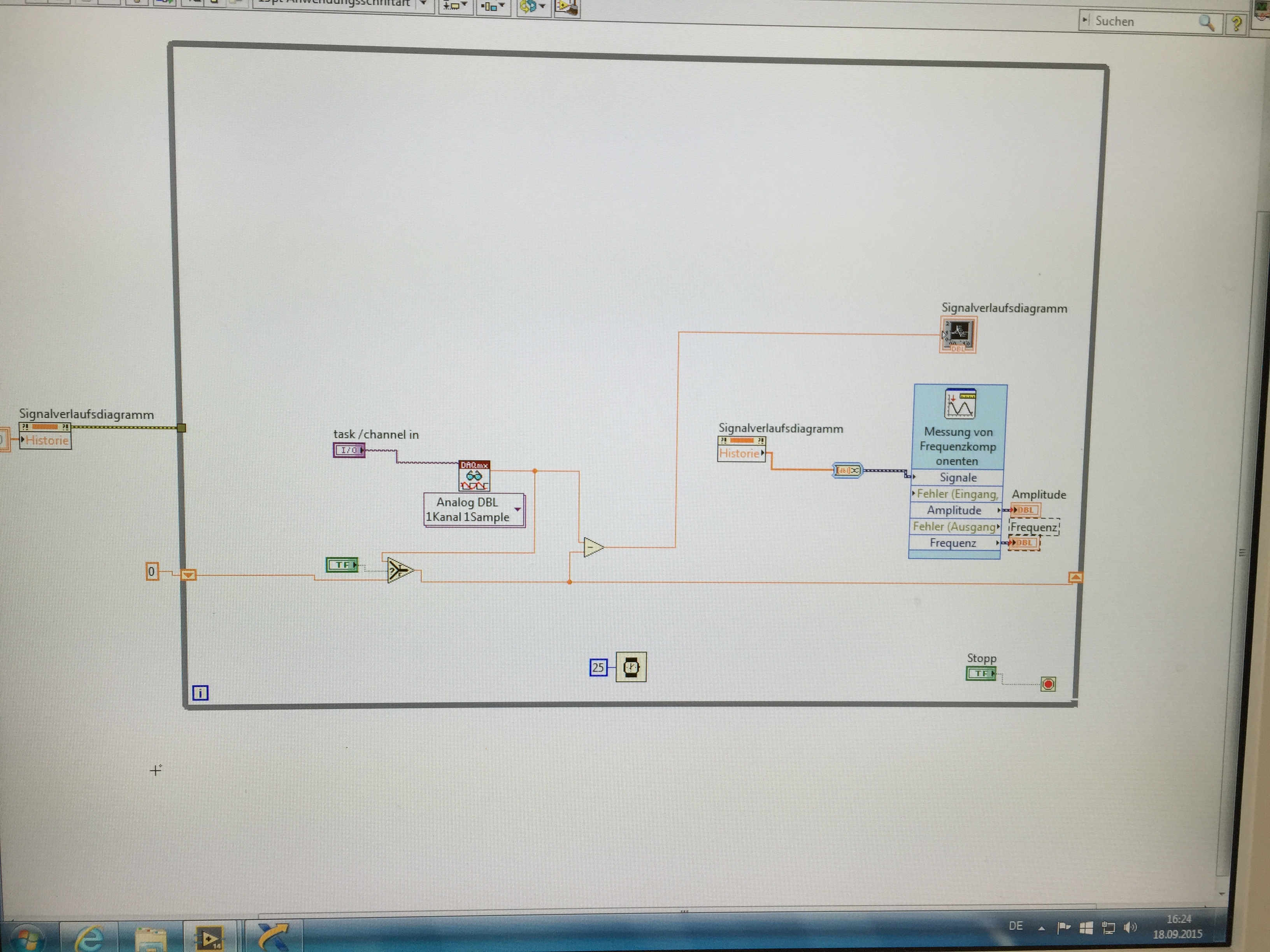Open Internet Explorer from taskbar

(x=89, y=938)
